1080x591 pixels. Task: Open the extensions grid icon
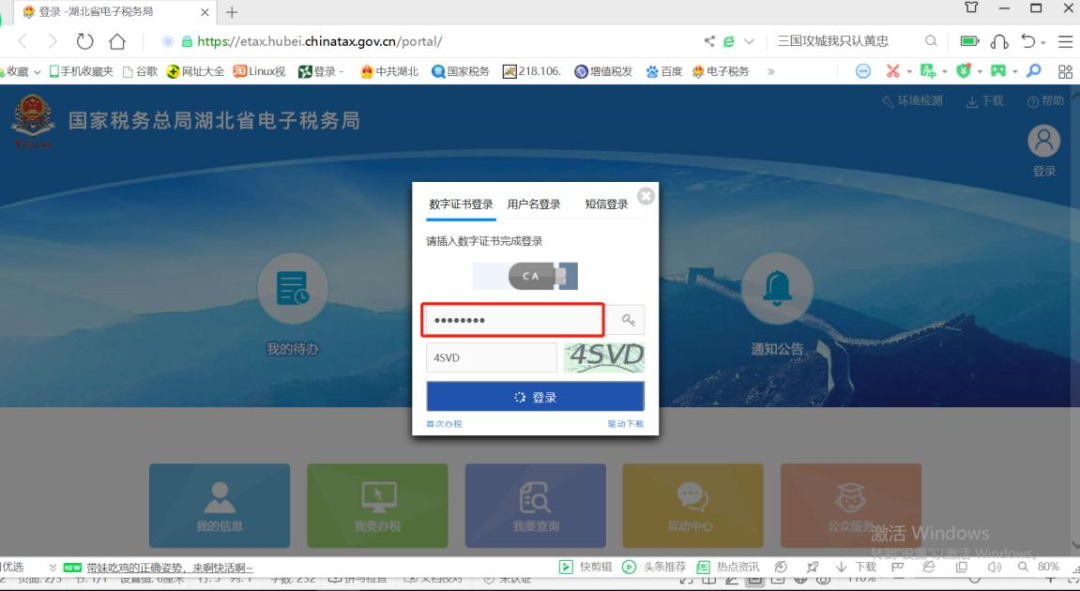[1066, 71]
